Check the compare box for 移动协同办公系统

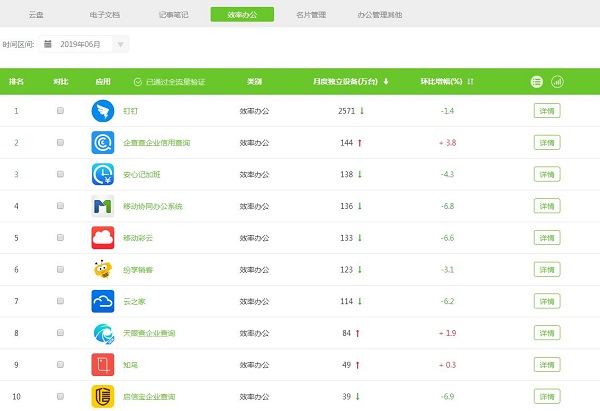coord(60,206)
